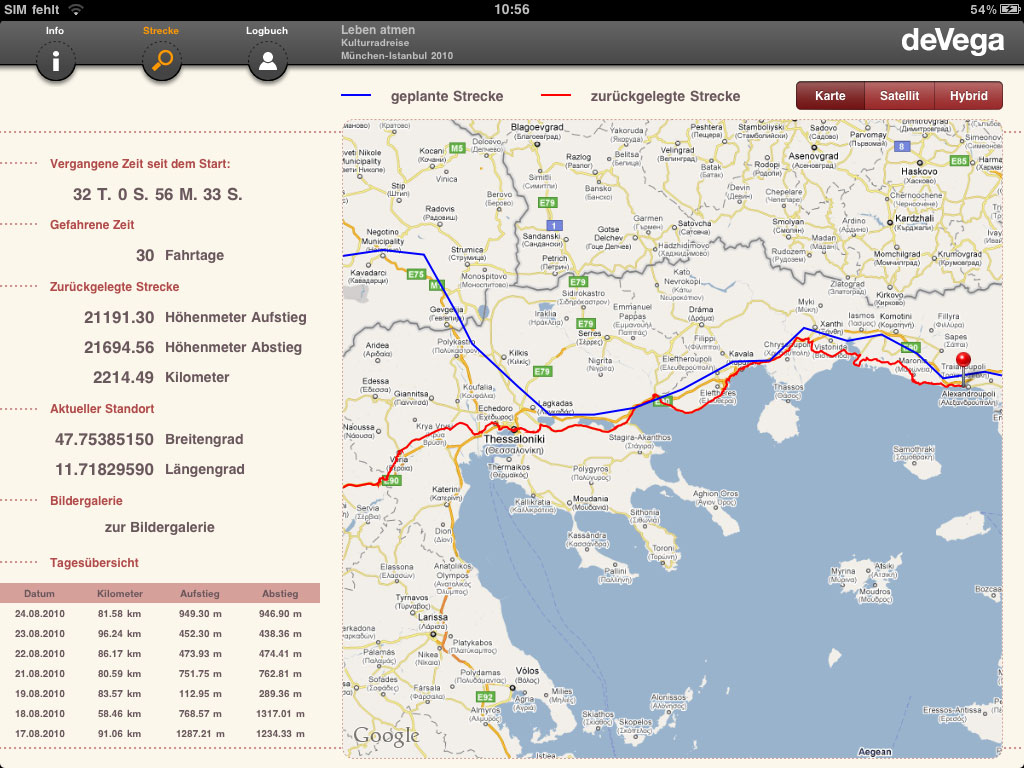The image size is (1024, 768).
Task: Select the 17.08.2010 date row
Action: coord(160,733)
